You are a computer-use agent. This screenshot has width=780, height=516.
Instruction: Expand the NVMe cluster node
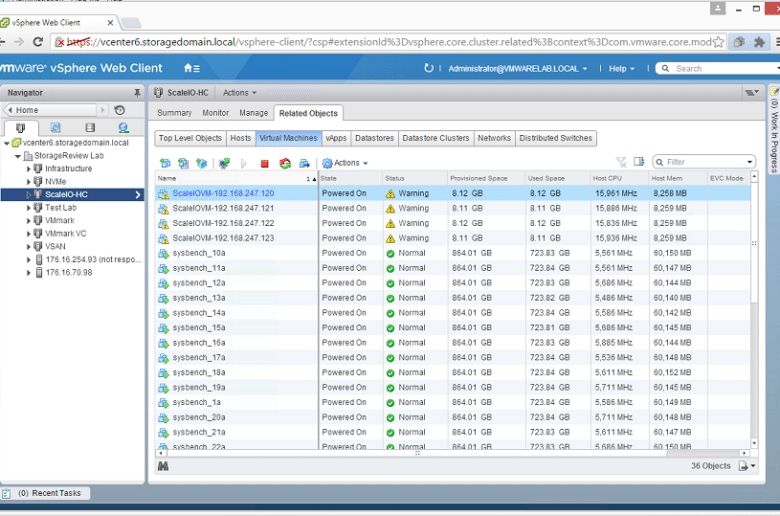(29, 182)
